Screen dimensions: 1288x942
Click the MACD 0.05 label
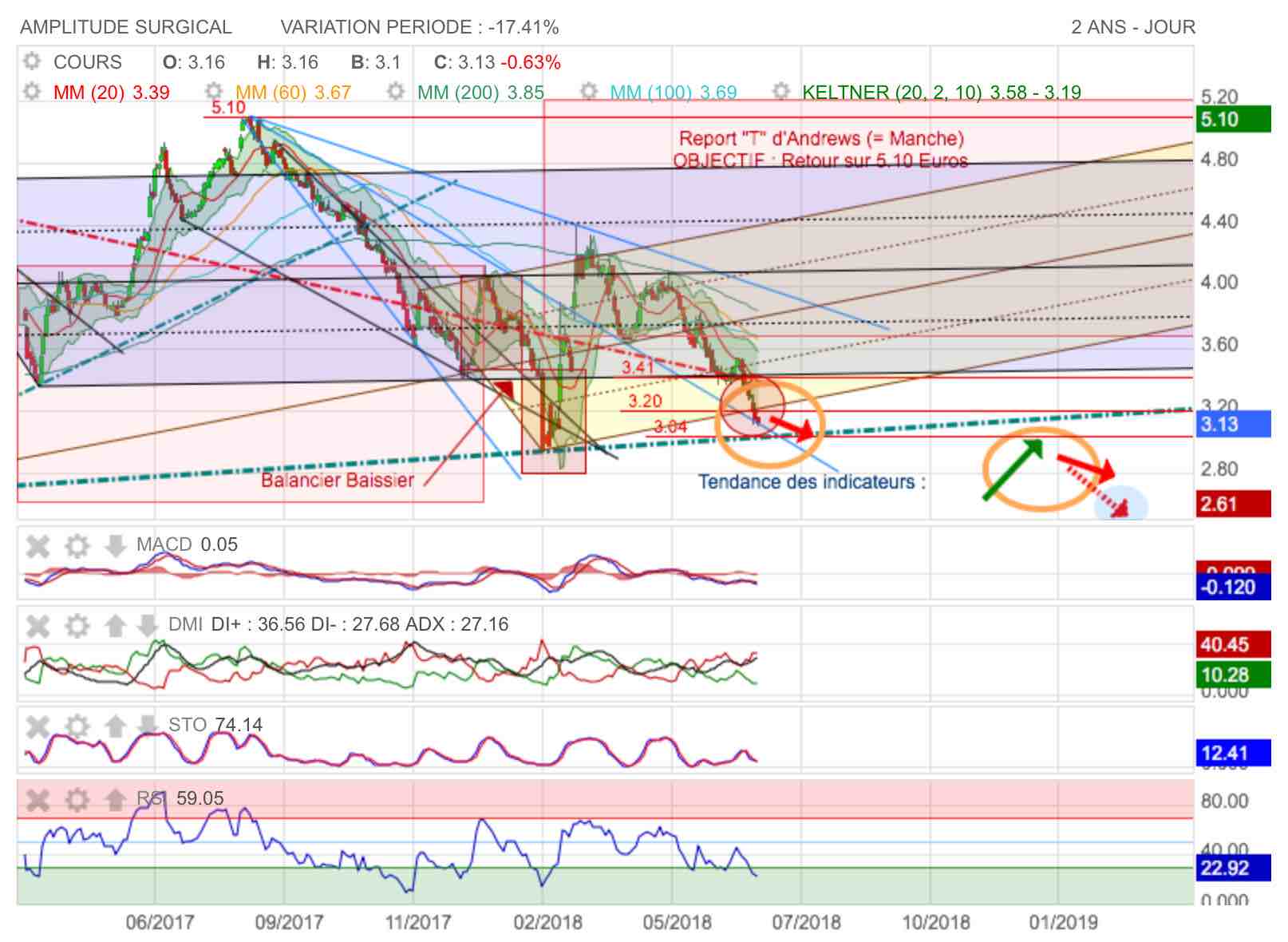(187, 544)
